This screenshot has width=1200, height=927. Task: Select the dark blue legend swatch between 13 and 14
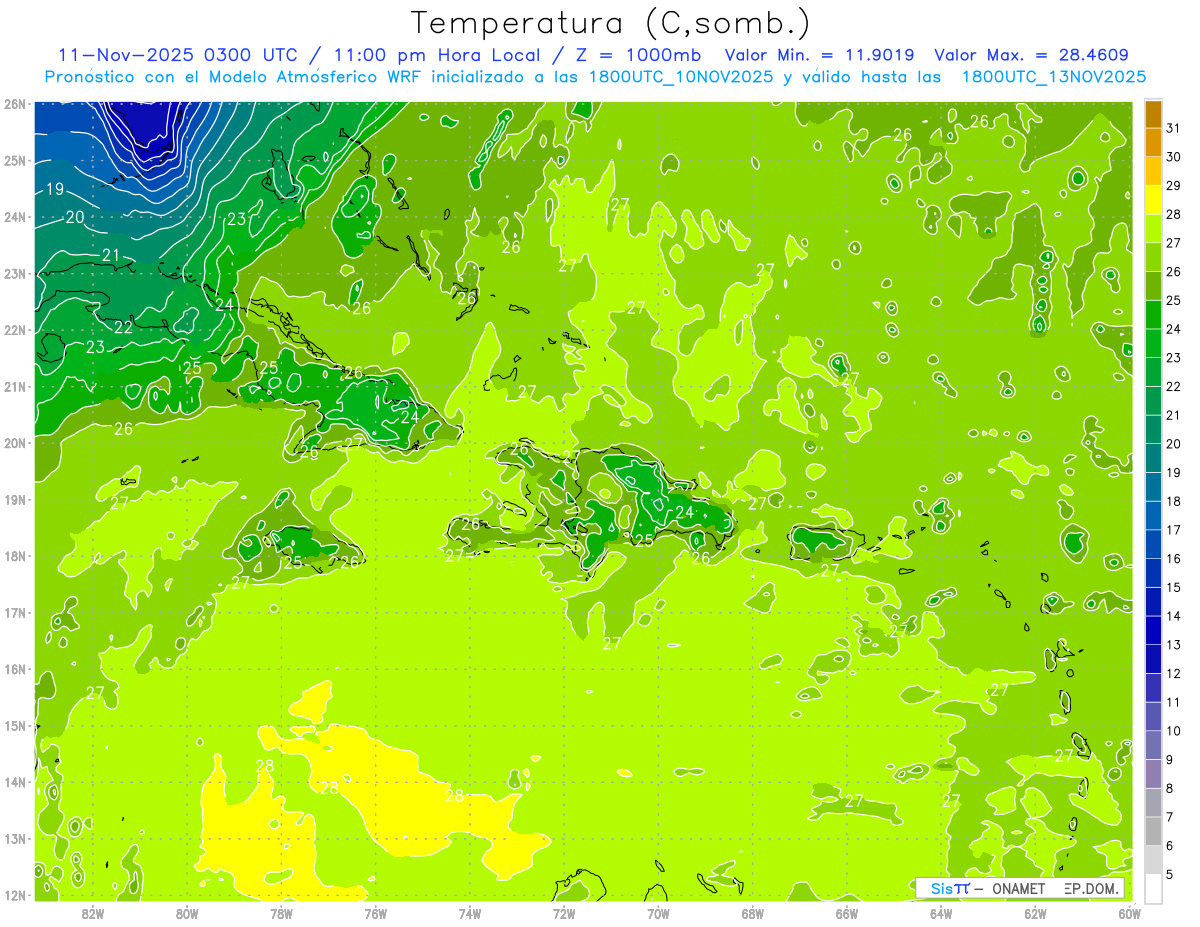click(x=1153, y=630)
